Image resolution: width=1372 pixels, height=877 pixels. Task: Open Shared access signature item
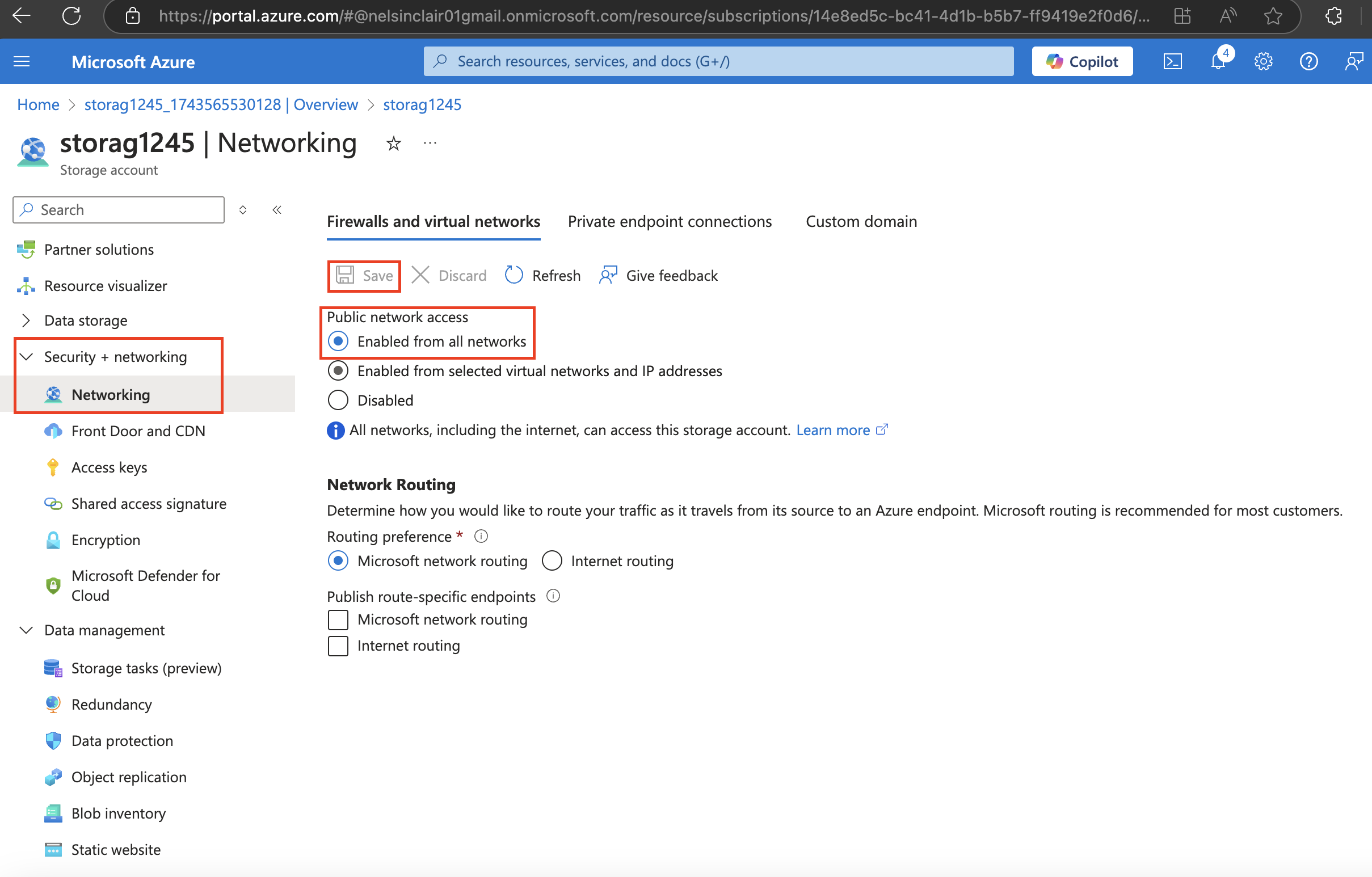(149, 504)
